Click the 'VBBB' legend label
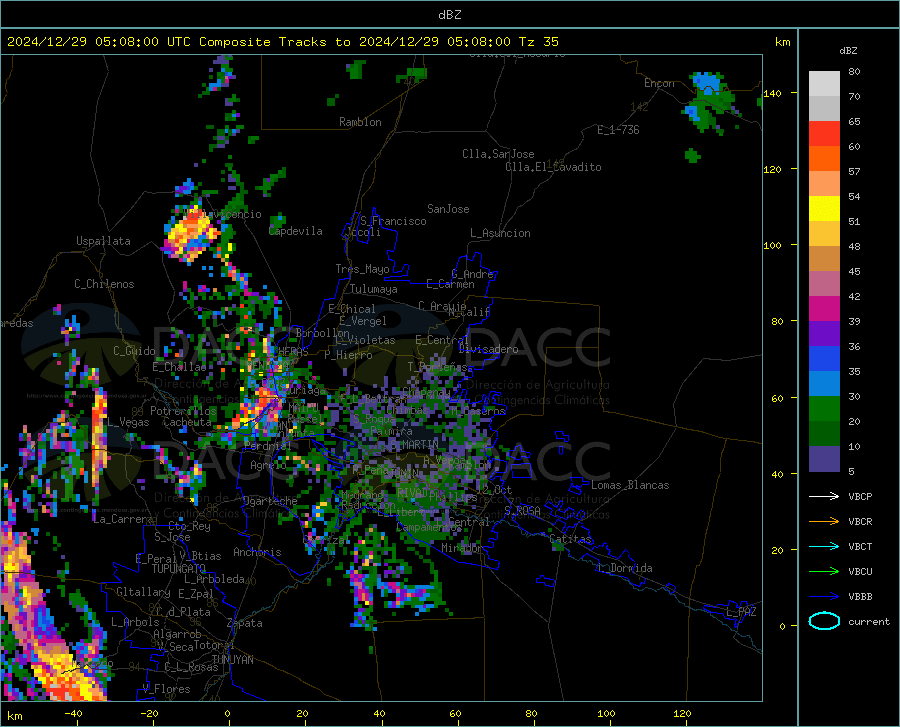This screenshot has width=900, height=727. (860, 597)
